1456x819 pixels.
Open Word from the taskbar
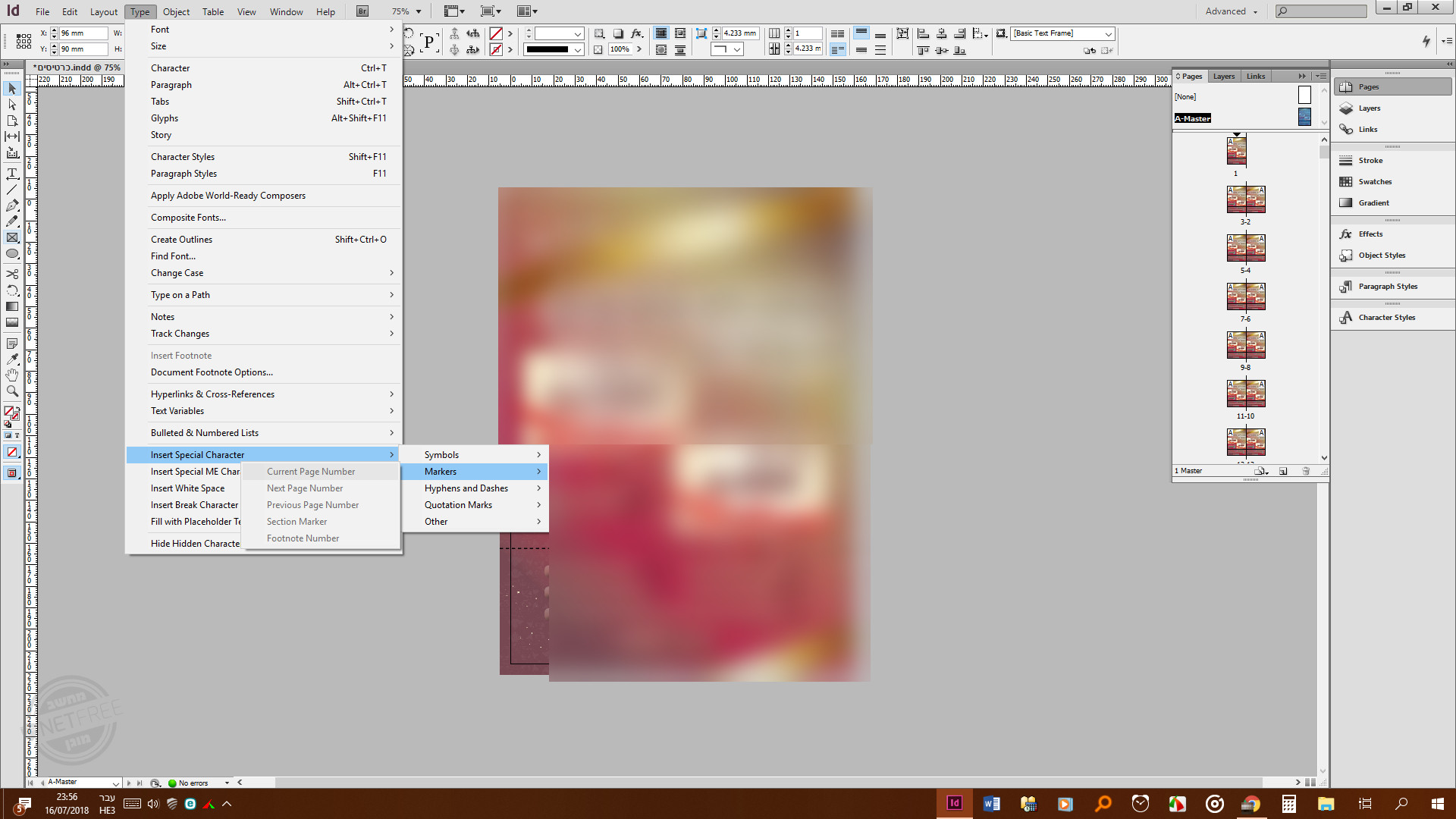[991, 804]
